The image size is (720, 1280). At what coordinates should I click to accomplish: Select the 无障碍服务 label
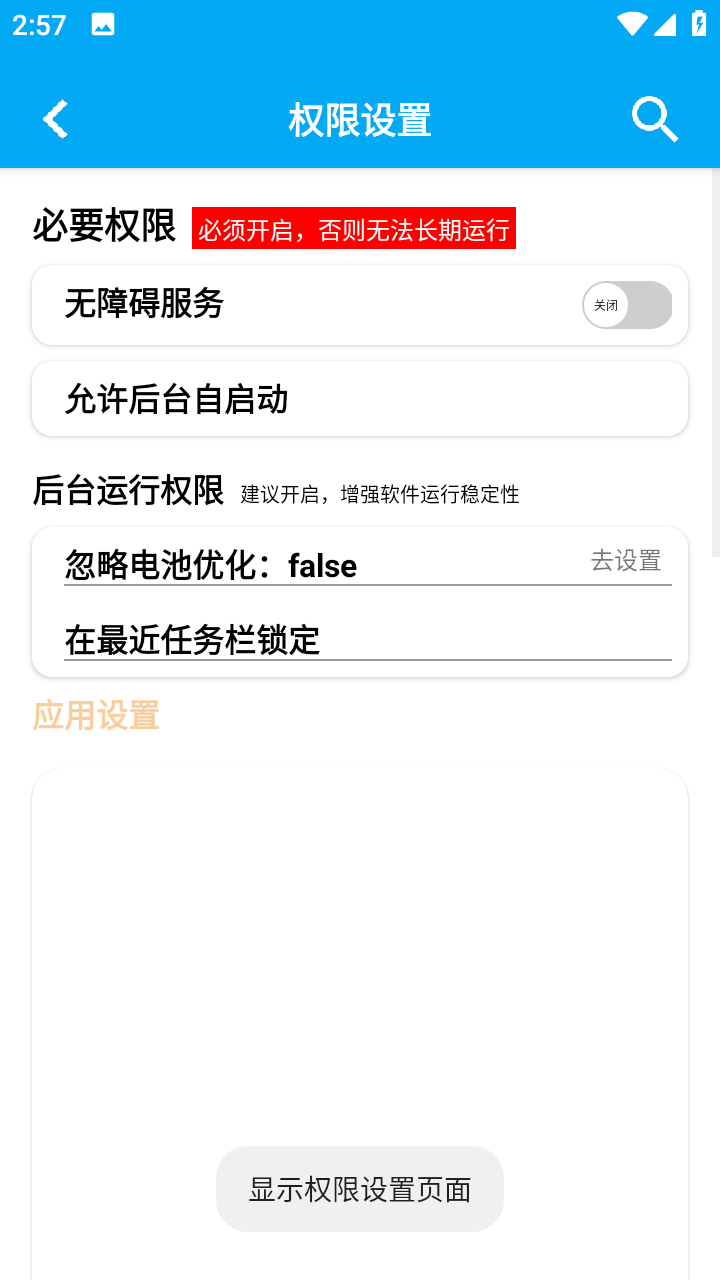(x=144, y=303)
